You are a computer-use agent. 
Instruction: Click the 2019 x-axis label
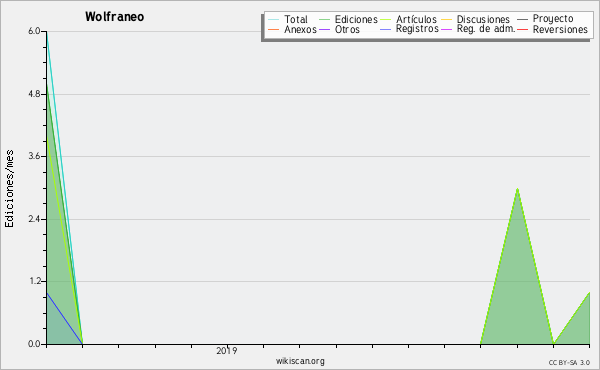tap(227, 350)
